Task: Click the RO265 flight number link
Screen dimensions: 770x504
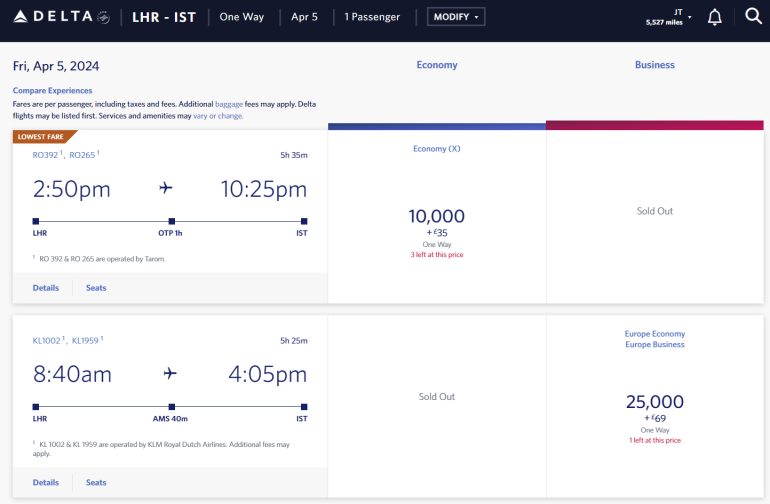Action: [82, 155]
